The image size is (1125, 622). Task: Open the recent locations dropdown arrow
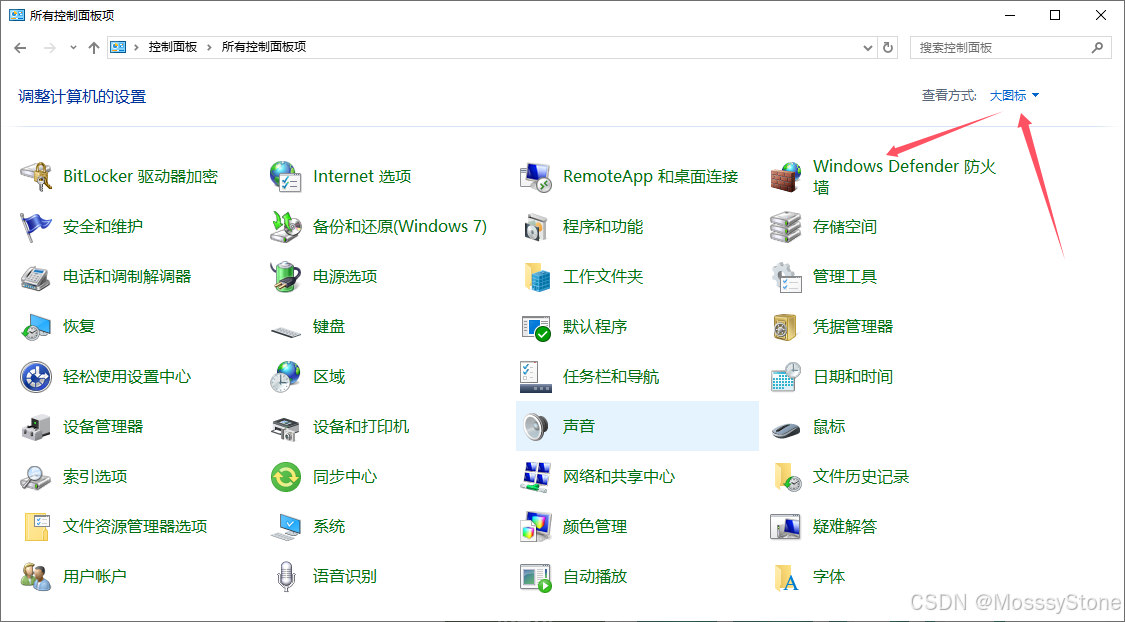coord(73,47)
